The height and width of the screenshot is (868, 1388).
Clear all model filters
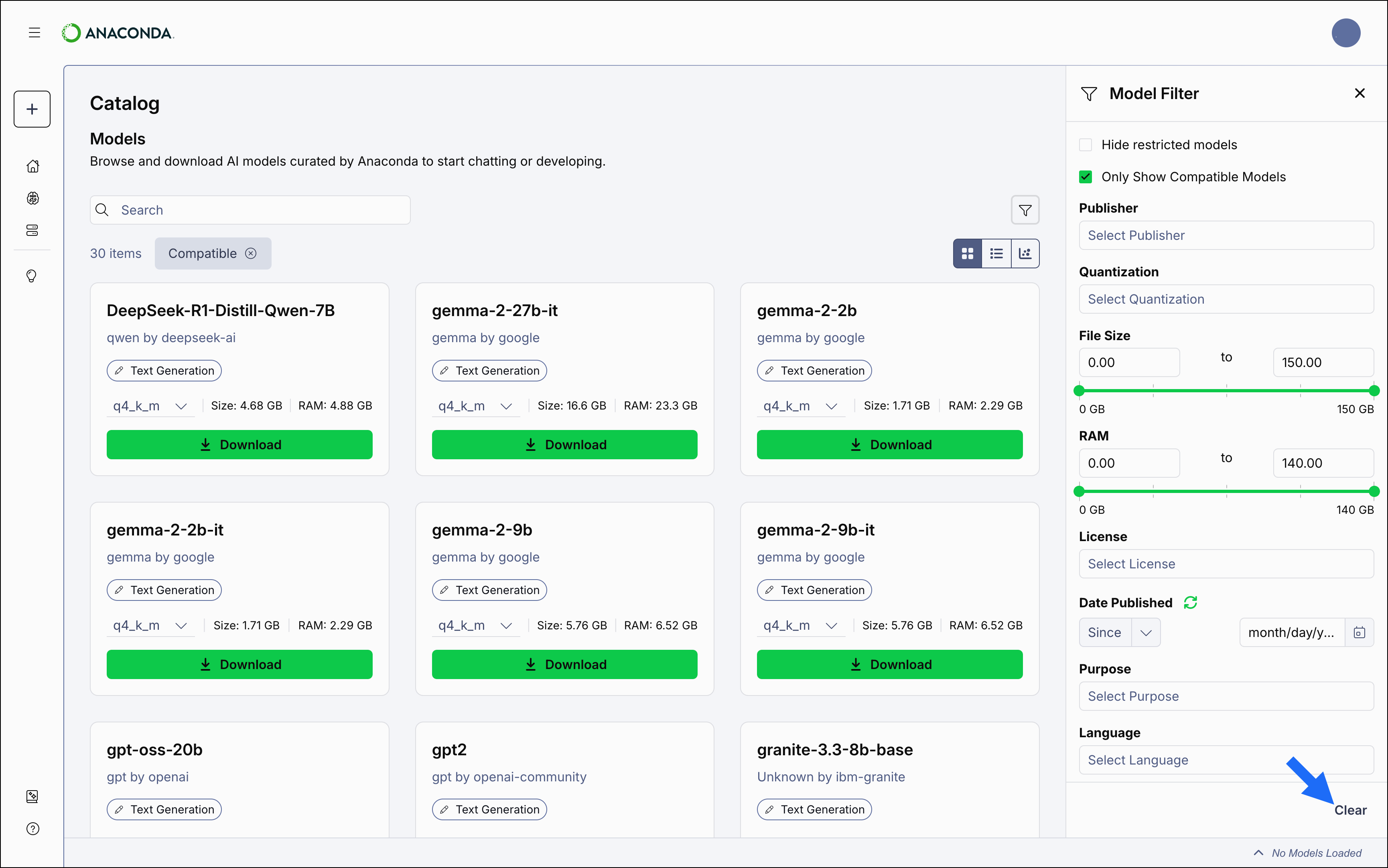click(1350, 810)
